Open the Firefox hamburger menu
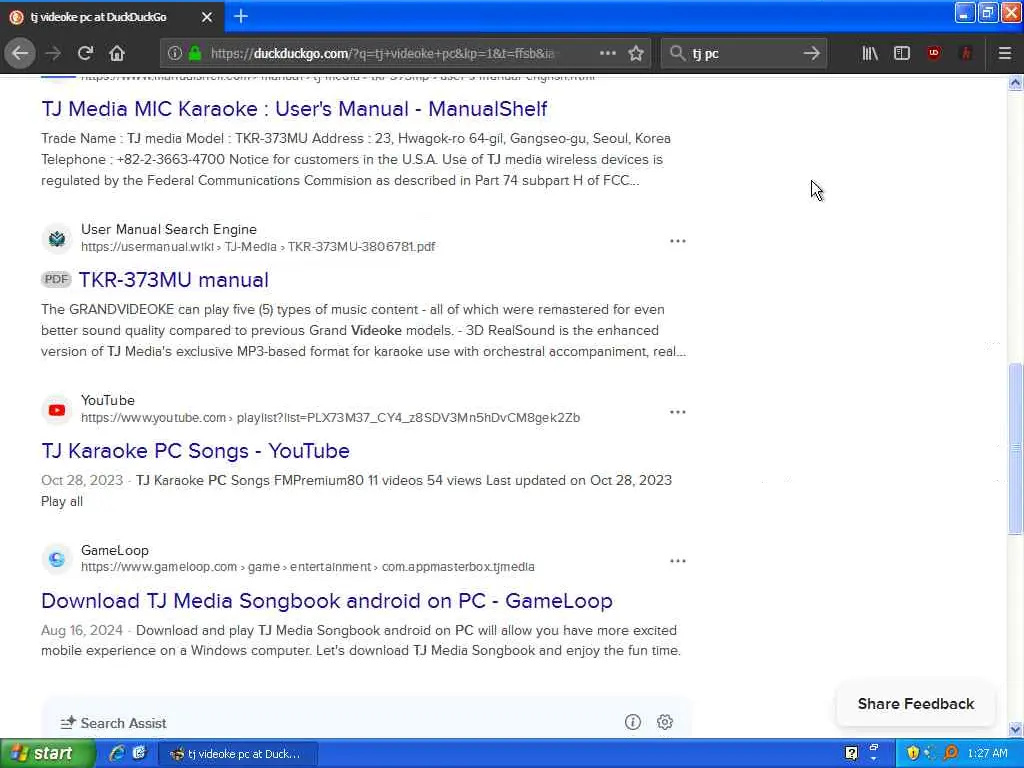The width and height of the screenshot is (1024, 768). (1004, 53)
